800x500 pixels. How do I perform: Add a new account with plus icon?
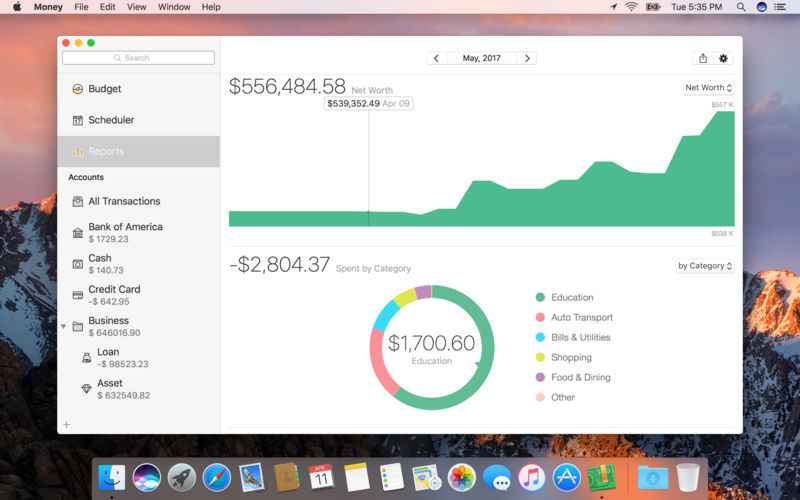tap(66, 424)
